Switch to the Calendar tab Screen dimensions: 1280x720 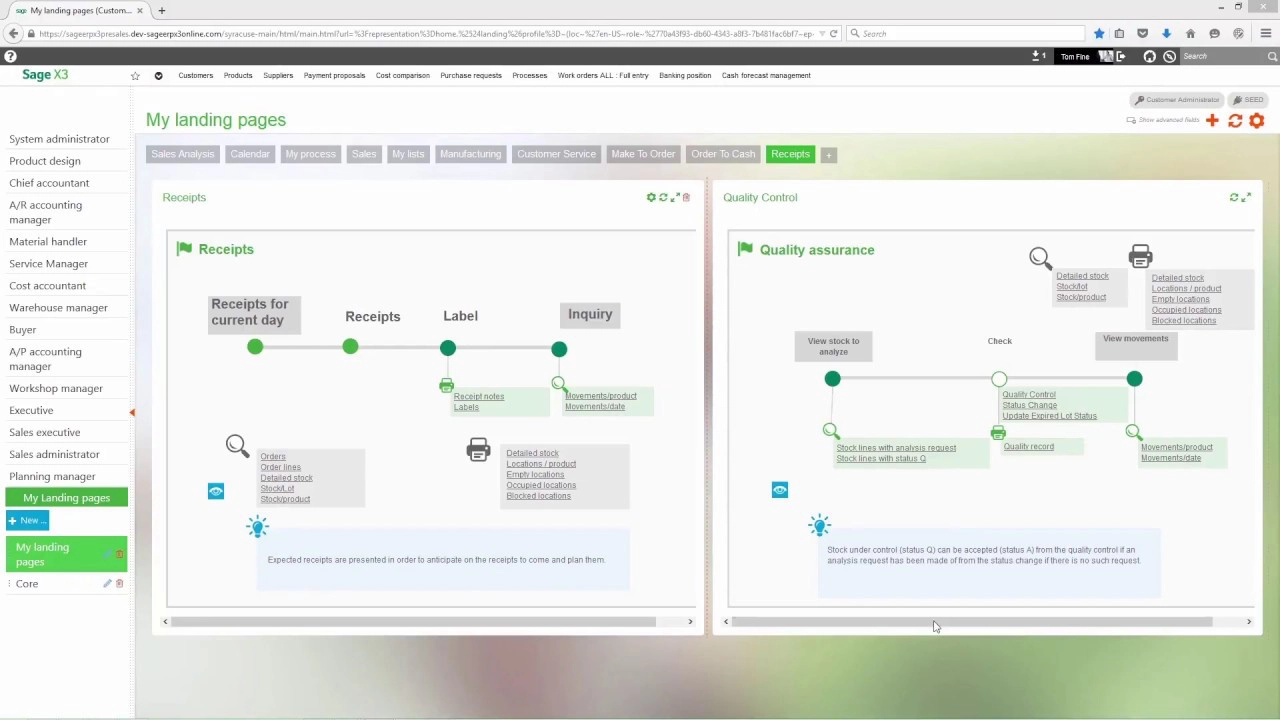(250, 154)
